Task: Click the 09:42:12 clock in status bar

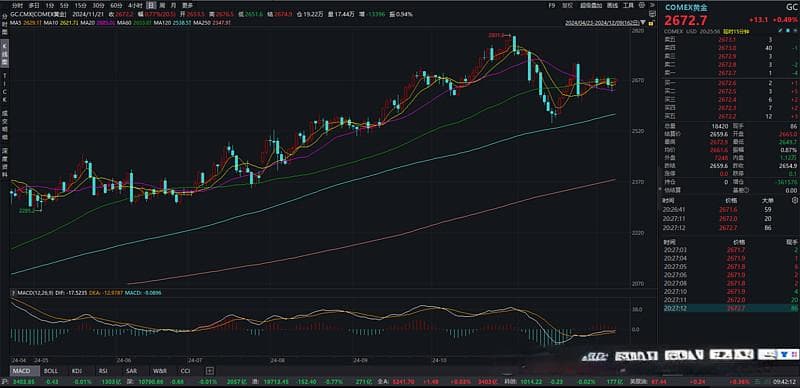Action: 785,381
